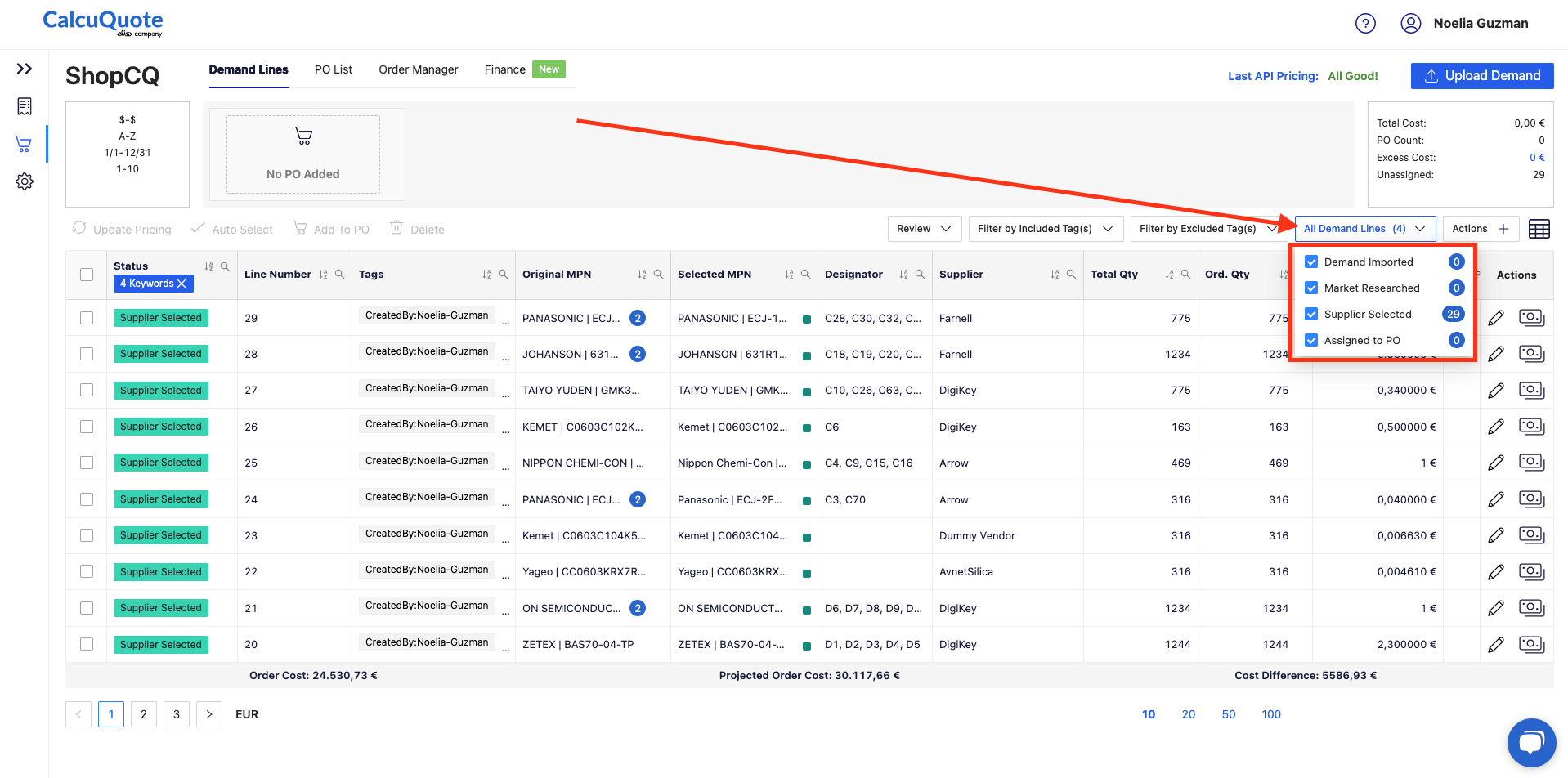Screen dimensions: 1568x778
Task: Click Auto Select
Action: coord(232,229)
